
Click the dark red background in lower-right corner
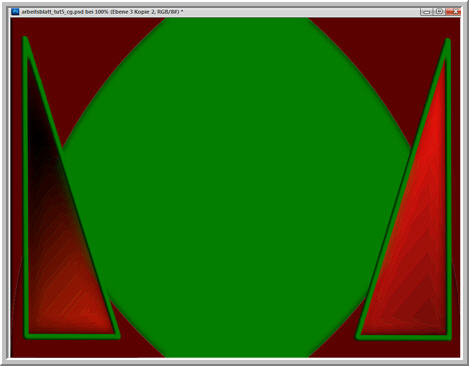(400, 348)
